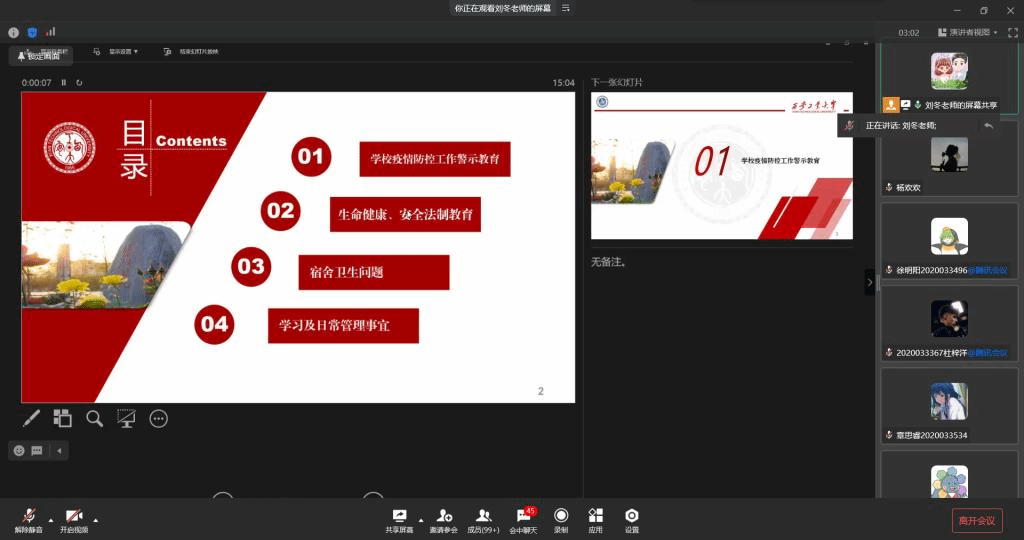Click the red Leave Meeting button

coord(976,520)
